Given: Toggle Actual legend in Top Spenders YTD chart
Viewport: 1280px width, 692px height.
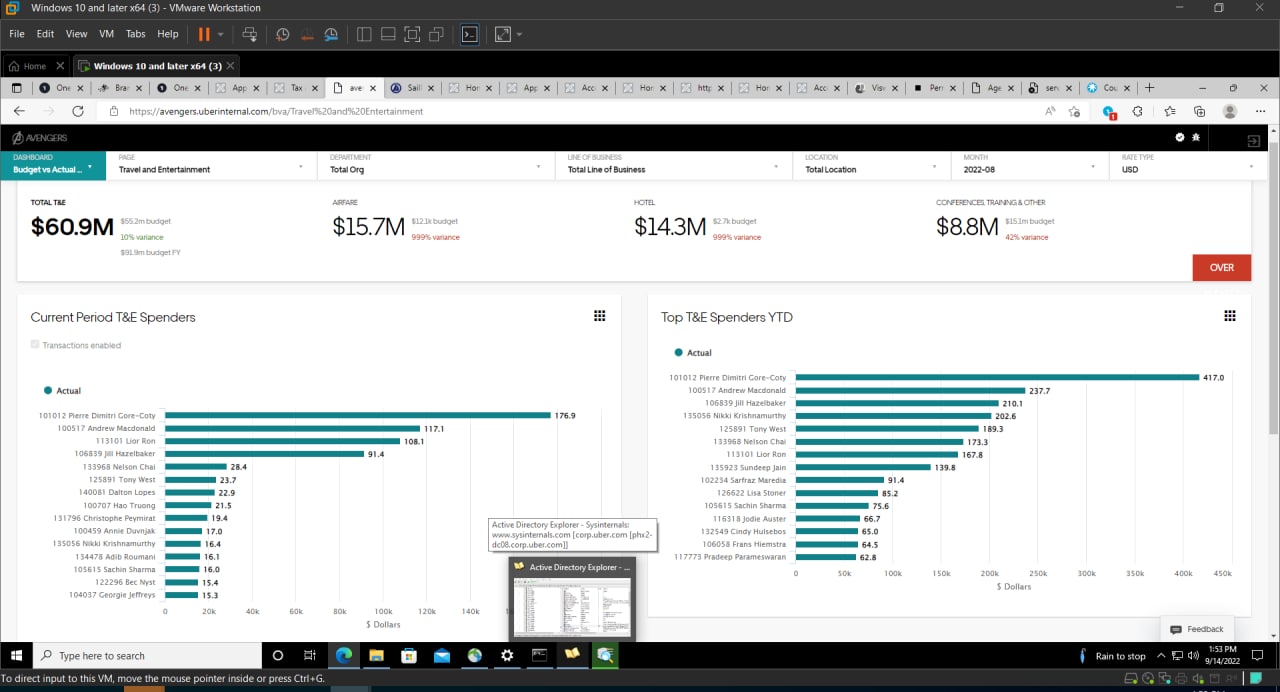Looking at the screenshot, I should point(693,353).
